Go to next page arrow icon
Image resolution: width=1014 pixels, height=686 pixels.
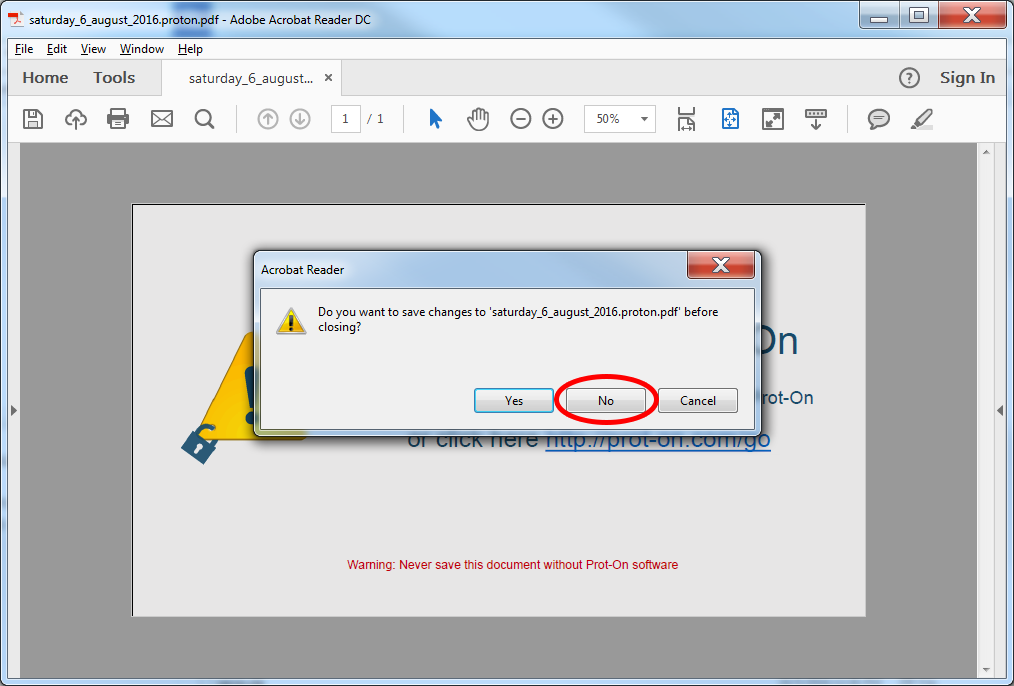pyautogui.click(x=300, y=119)
